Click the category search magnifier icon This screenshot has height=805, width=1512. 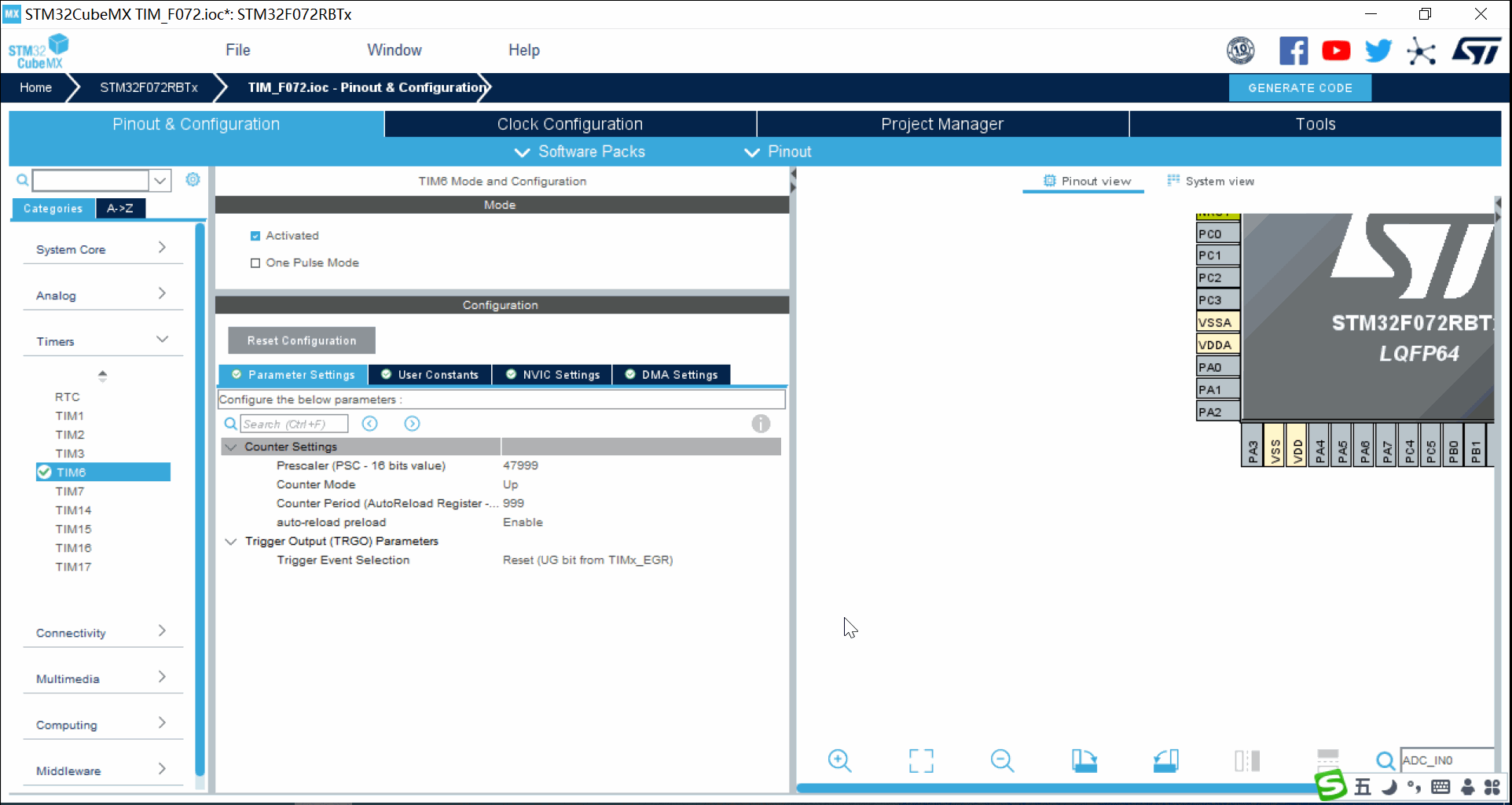23,180
